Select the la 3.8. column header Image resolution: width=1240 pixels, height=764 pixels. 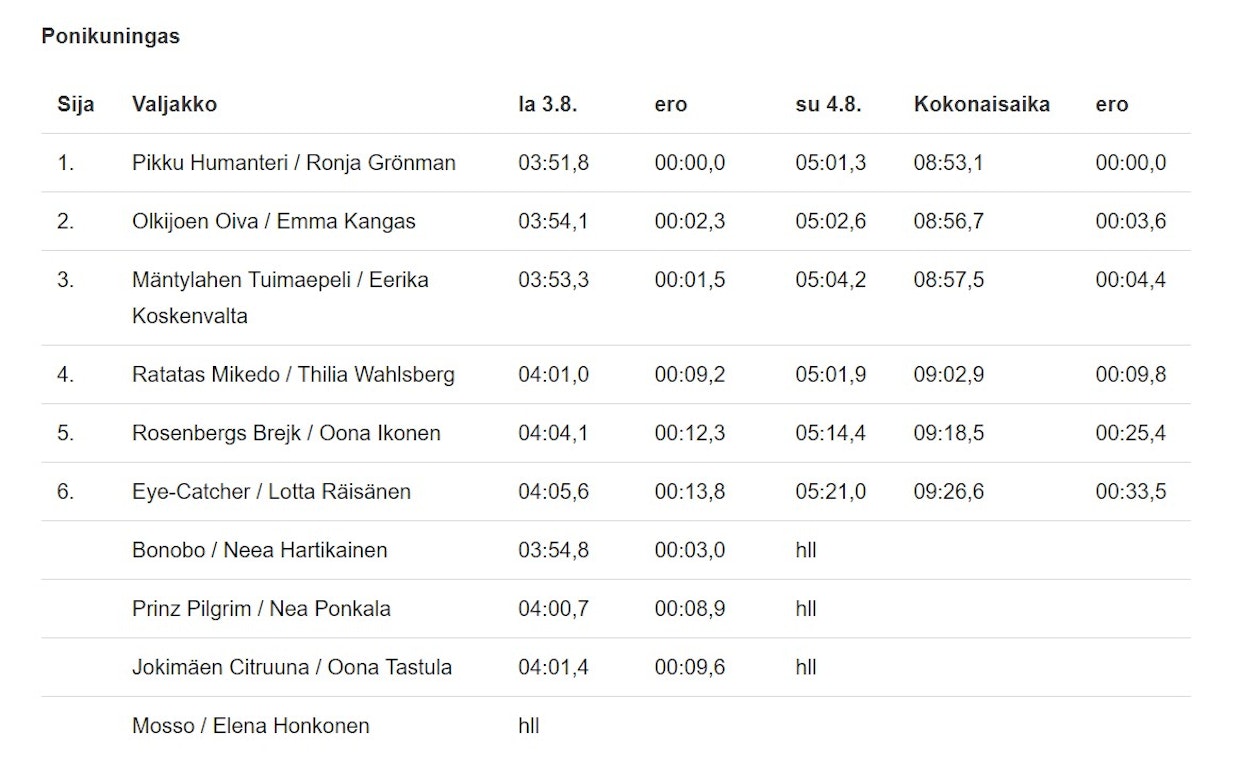tap(547, 104)
